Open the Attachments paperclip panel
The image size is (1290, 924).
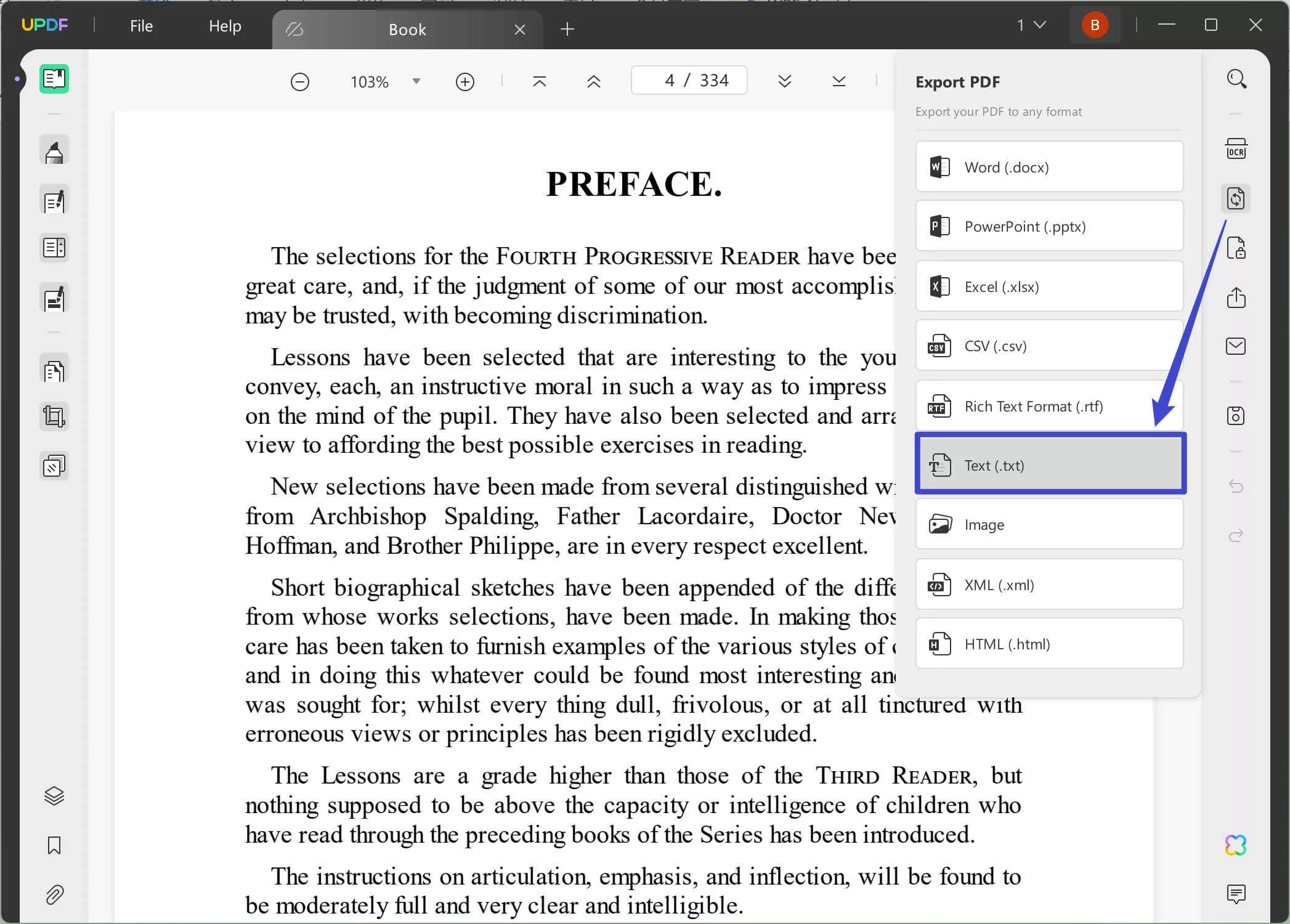point(54,894)
